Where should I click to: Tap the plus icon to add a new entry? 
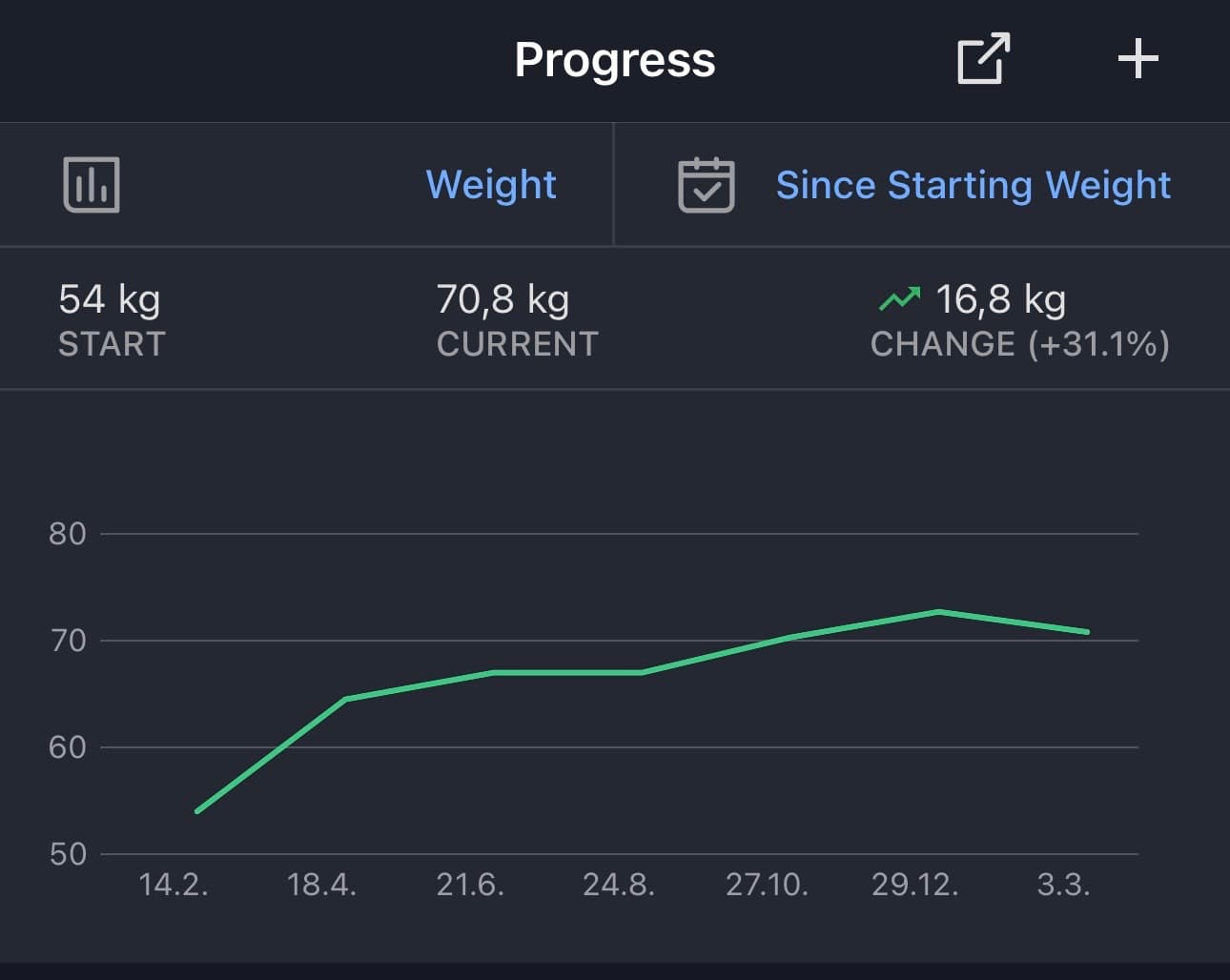click(x=1137, y=59)
